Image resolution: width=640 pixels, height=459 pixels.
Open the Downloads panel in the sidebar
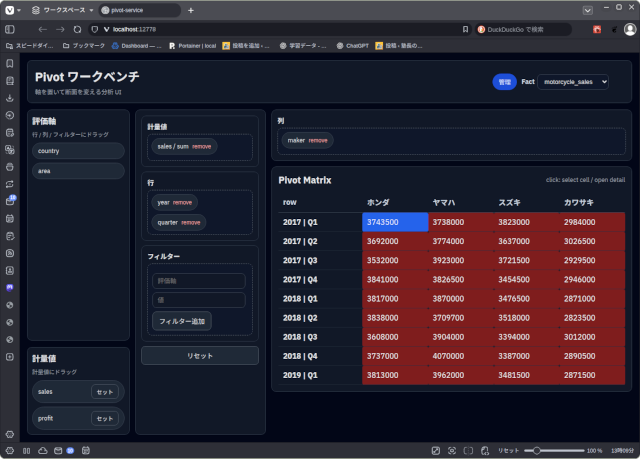10,98
